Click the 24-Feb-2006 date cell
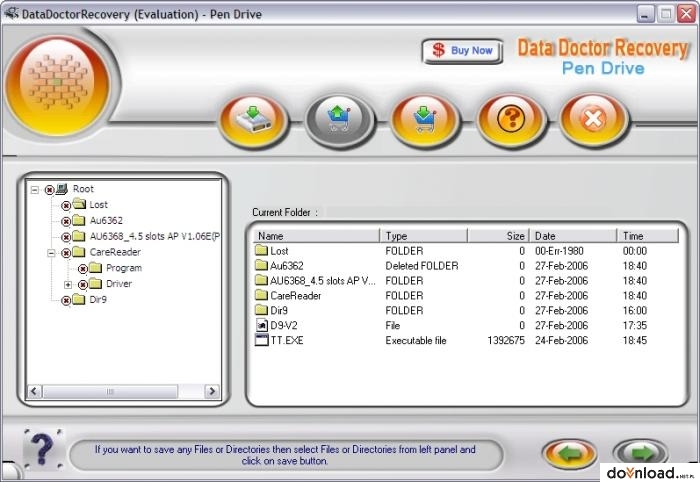The width and height of the screenshot is (700, 482). pos(562,341)
